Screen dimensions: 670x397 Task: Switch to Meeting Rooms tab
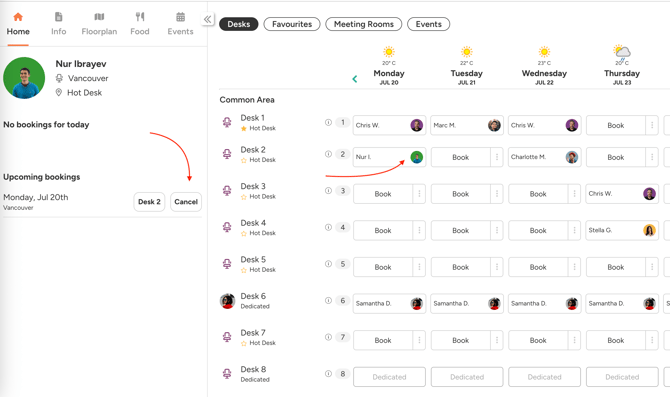[364, 24]
